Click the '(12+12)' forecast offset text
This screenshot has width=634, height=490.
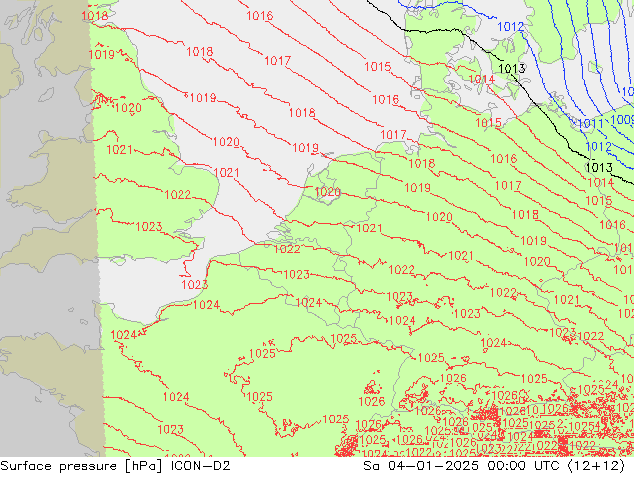tap(596, 466)
